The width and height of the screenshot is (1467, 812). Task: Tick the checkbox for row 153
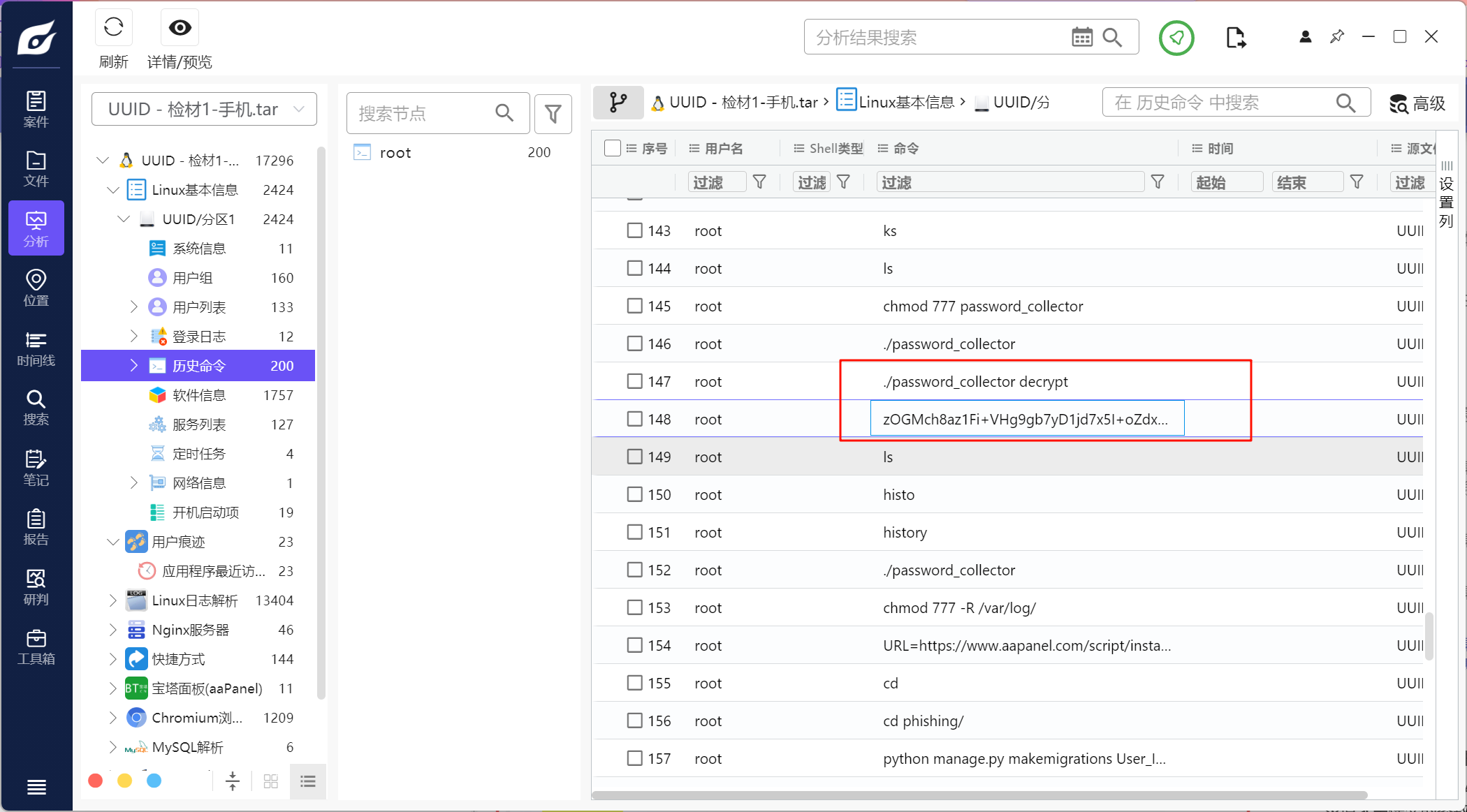point(634,607)
